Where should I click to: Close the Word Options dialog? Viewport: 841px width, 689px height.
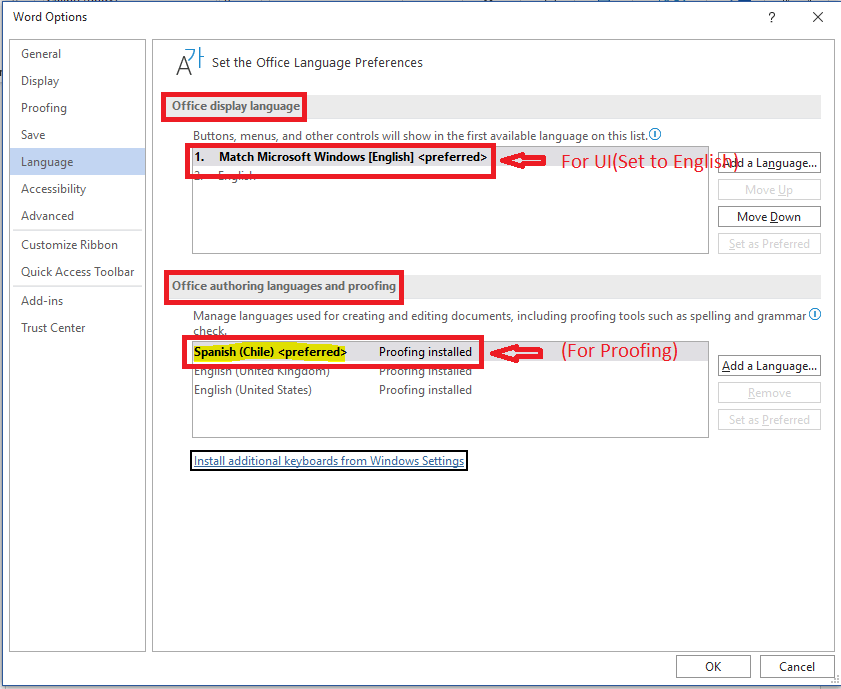click(817, 17)
